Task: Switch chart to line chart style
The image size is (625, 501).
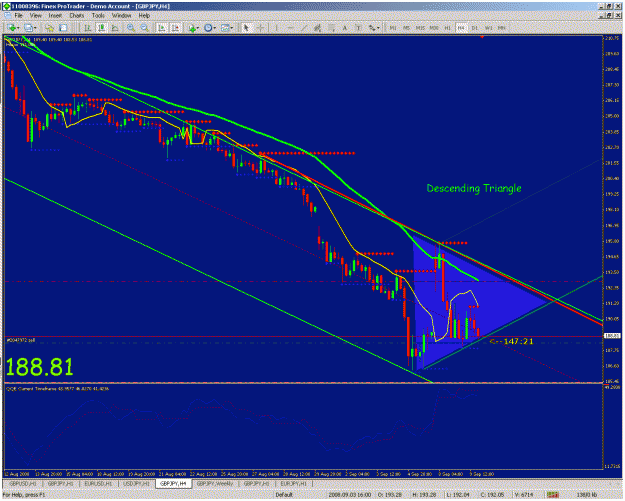Action: 115,28
